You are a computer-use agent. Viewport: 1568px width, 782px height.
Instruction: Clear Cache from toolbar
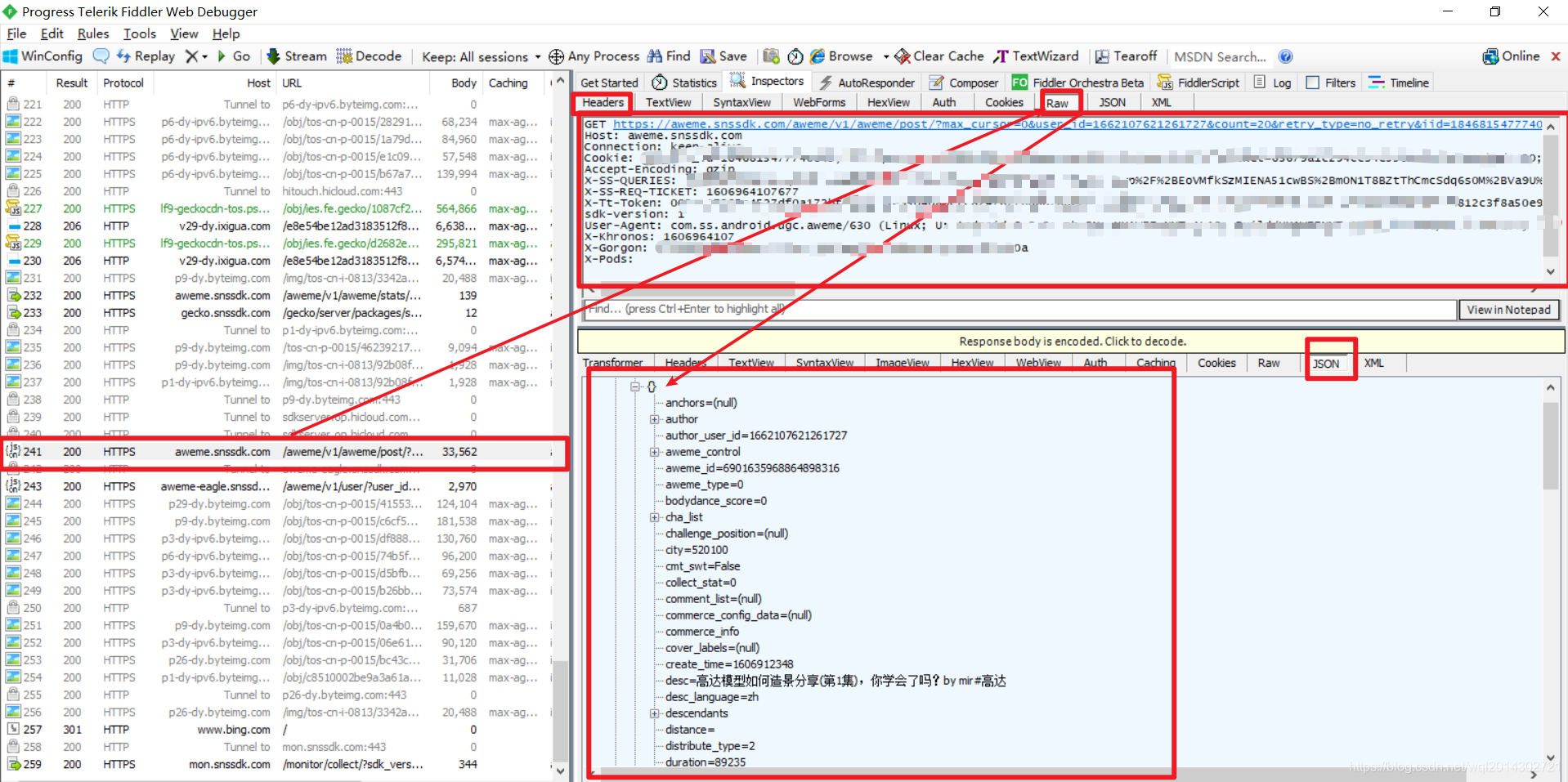coord(939,56)
